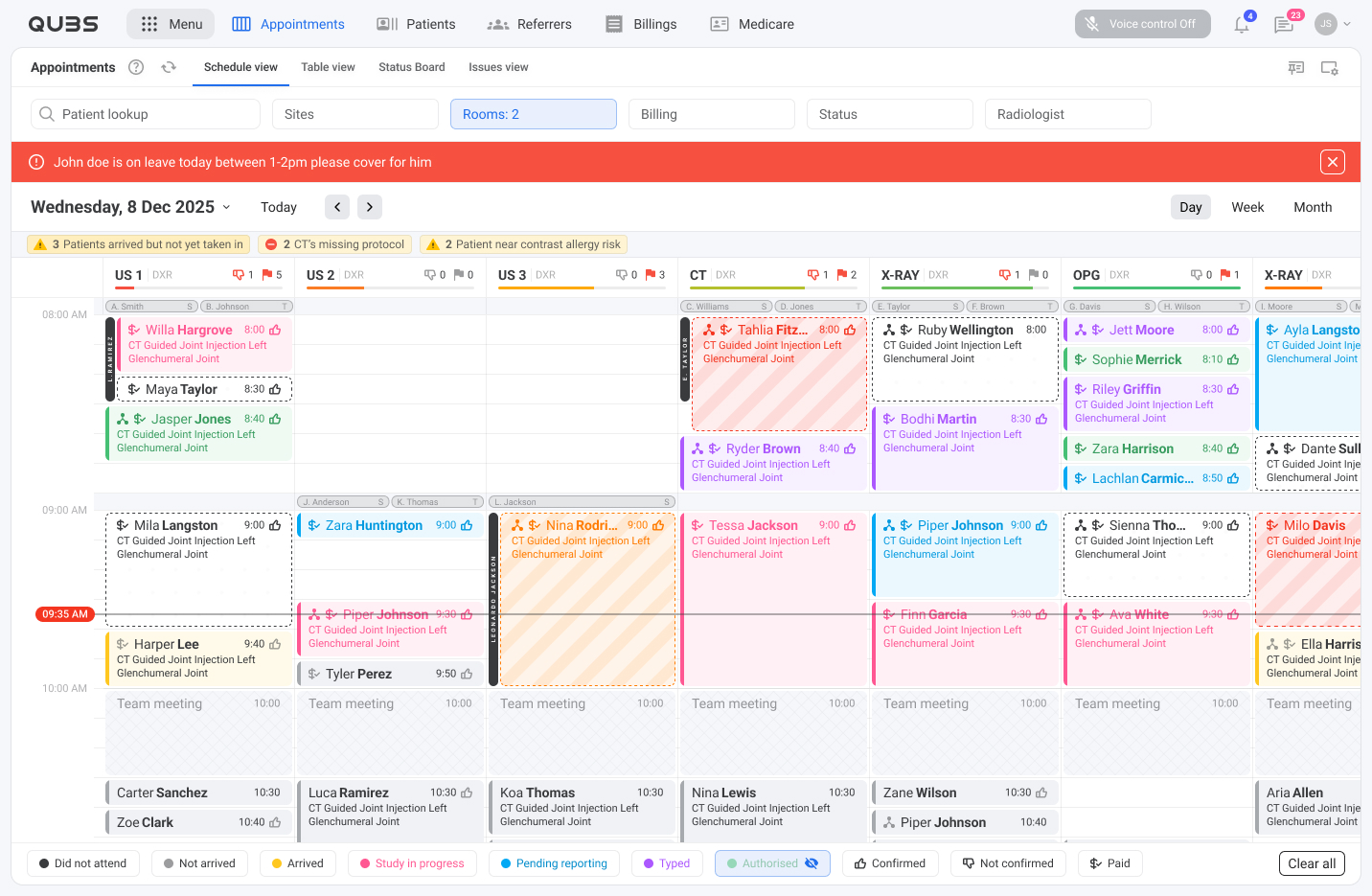Expand the JS user account menu

pyautogui.click(x=1334, y=24)
